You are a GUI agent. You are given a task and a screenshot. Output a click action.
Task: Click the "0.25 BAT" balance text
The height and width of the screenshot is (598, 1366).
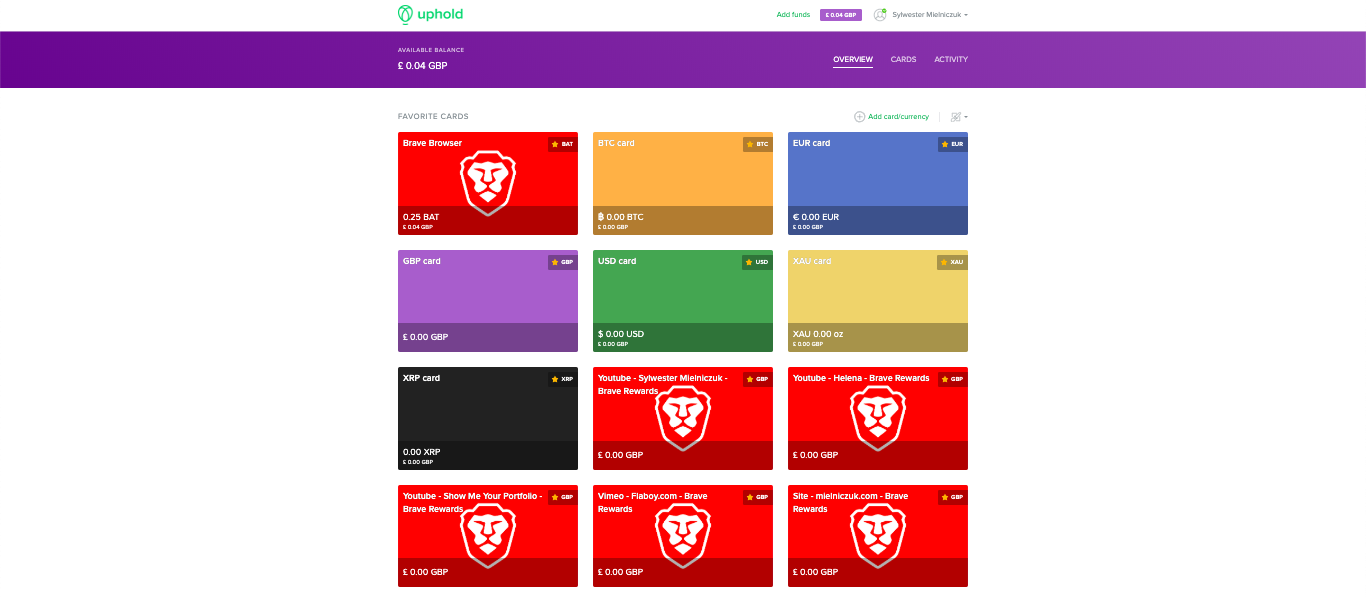pos(421,217)
